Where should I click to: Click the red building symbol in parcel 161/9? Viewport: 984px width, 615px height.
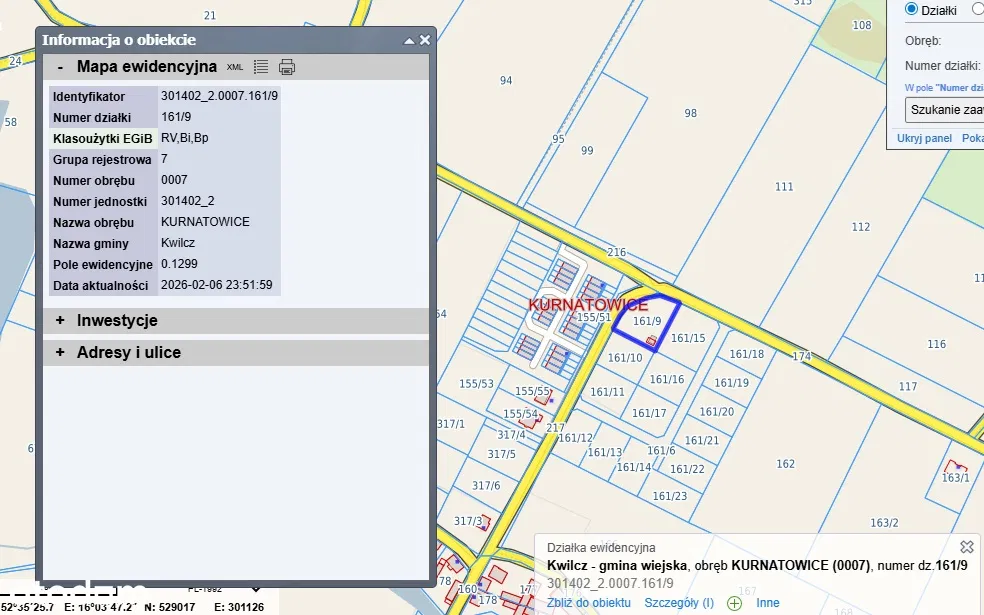point(651,342)
